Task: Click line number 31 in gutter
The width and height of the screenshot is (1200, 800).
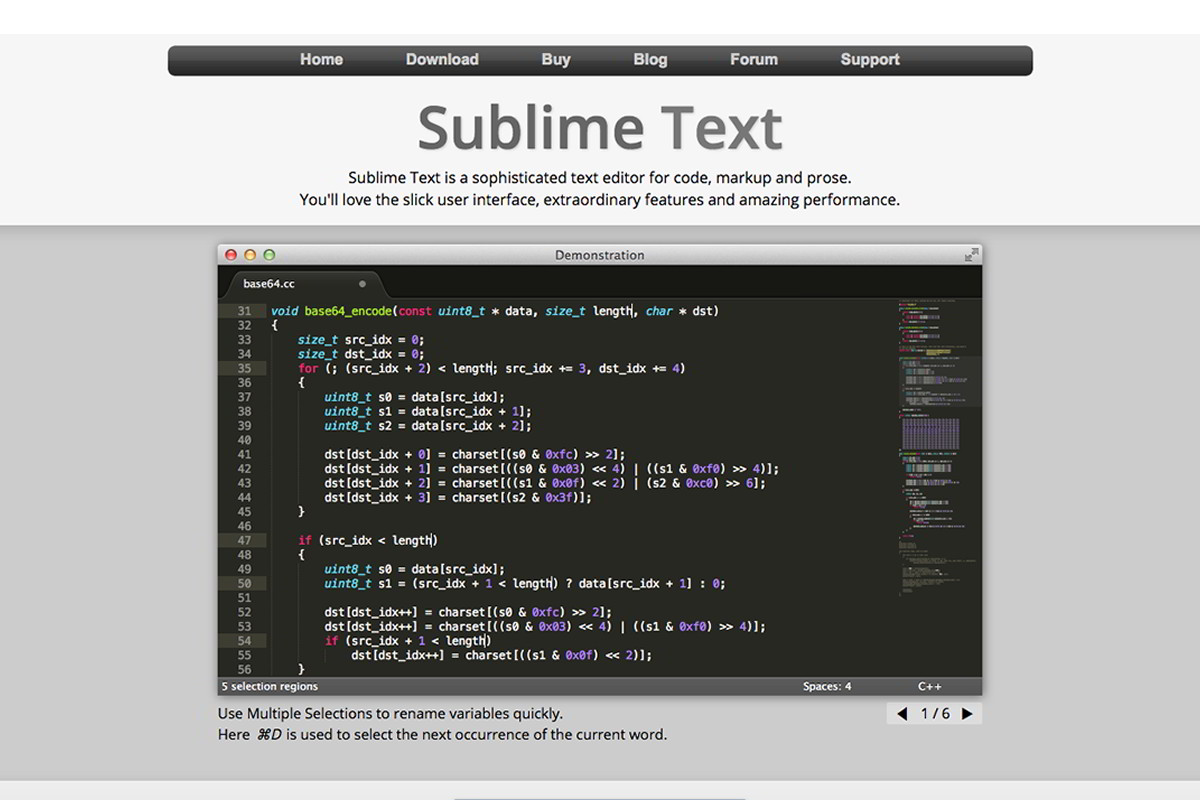Action: click(x=244, y=311)
